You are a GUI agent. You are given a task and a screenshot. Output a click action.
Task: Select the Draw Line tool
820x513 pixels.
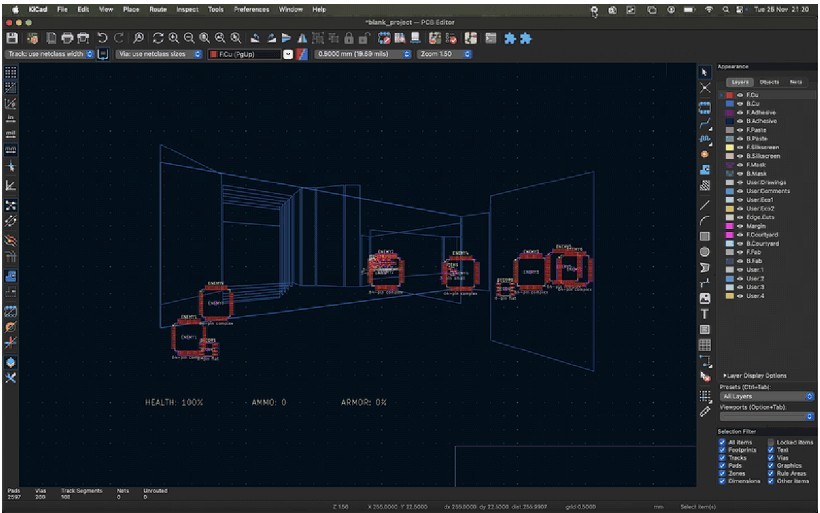click(705, 204)
